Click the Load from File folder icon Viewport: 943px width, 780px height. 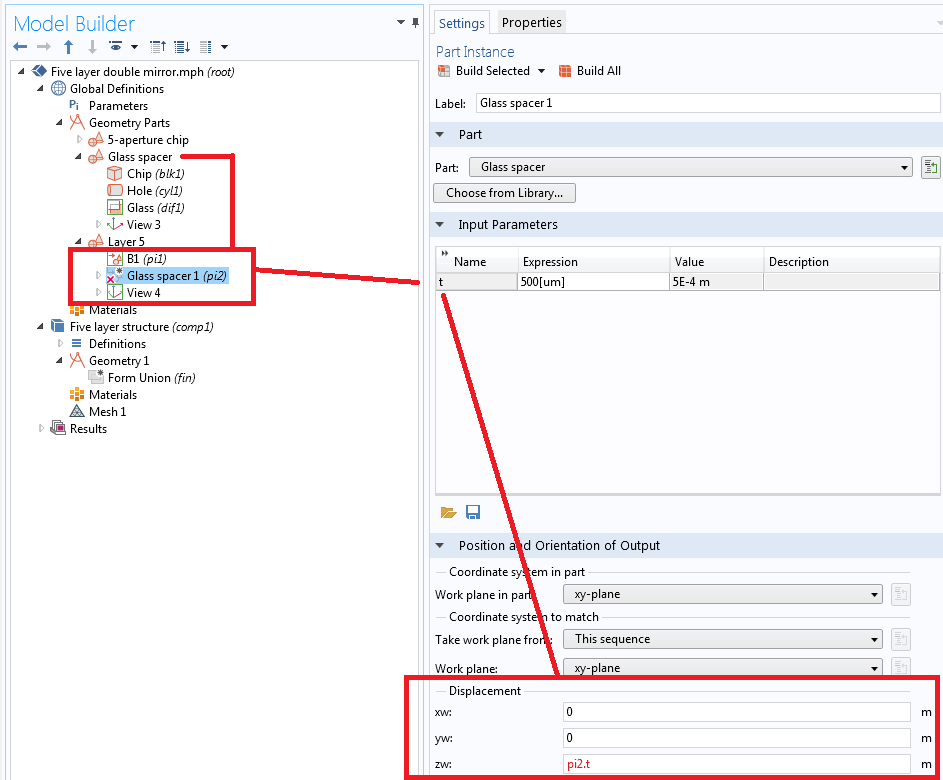[x=448, y=513]
